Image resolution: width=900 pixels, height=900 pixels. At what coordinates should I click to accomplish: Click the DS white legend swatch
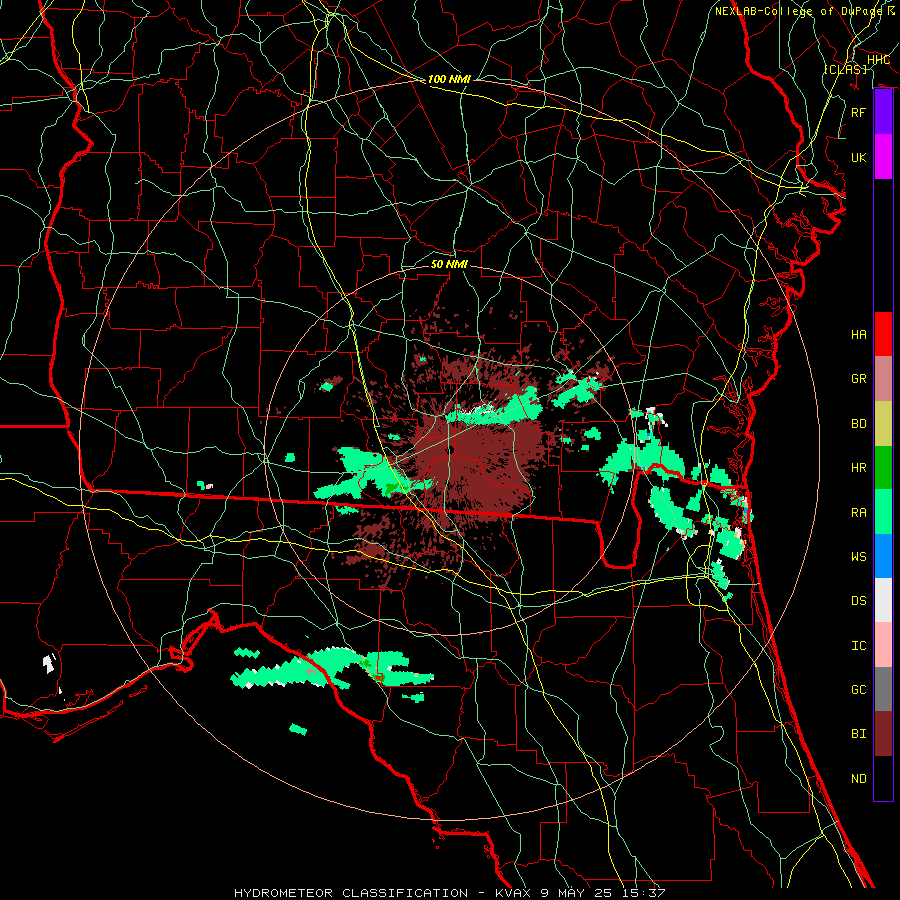(x=883, y=600)
